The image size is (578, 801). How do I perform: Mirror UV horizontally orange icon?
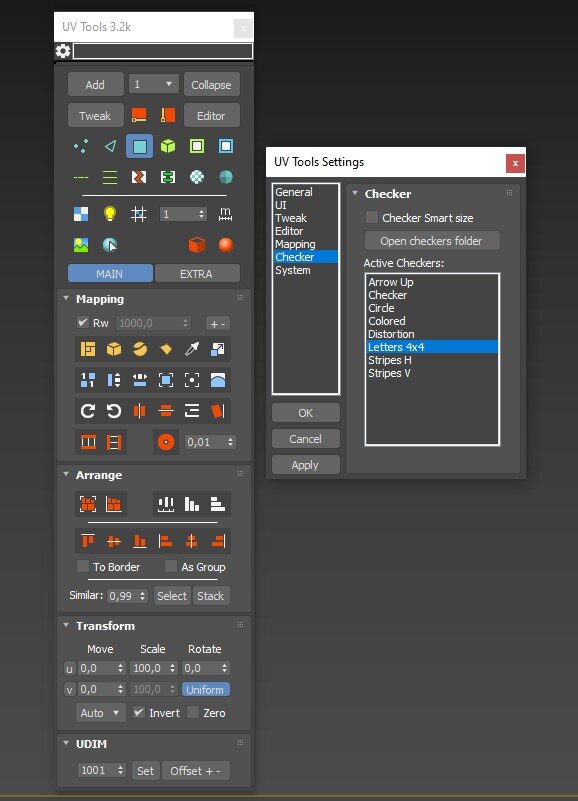[140, 411]
